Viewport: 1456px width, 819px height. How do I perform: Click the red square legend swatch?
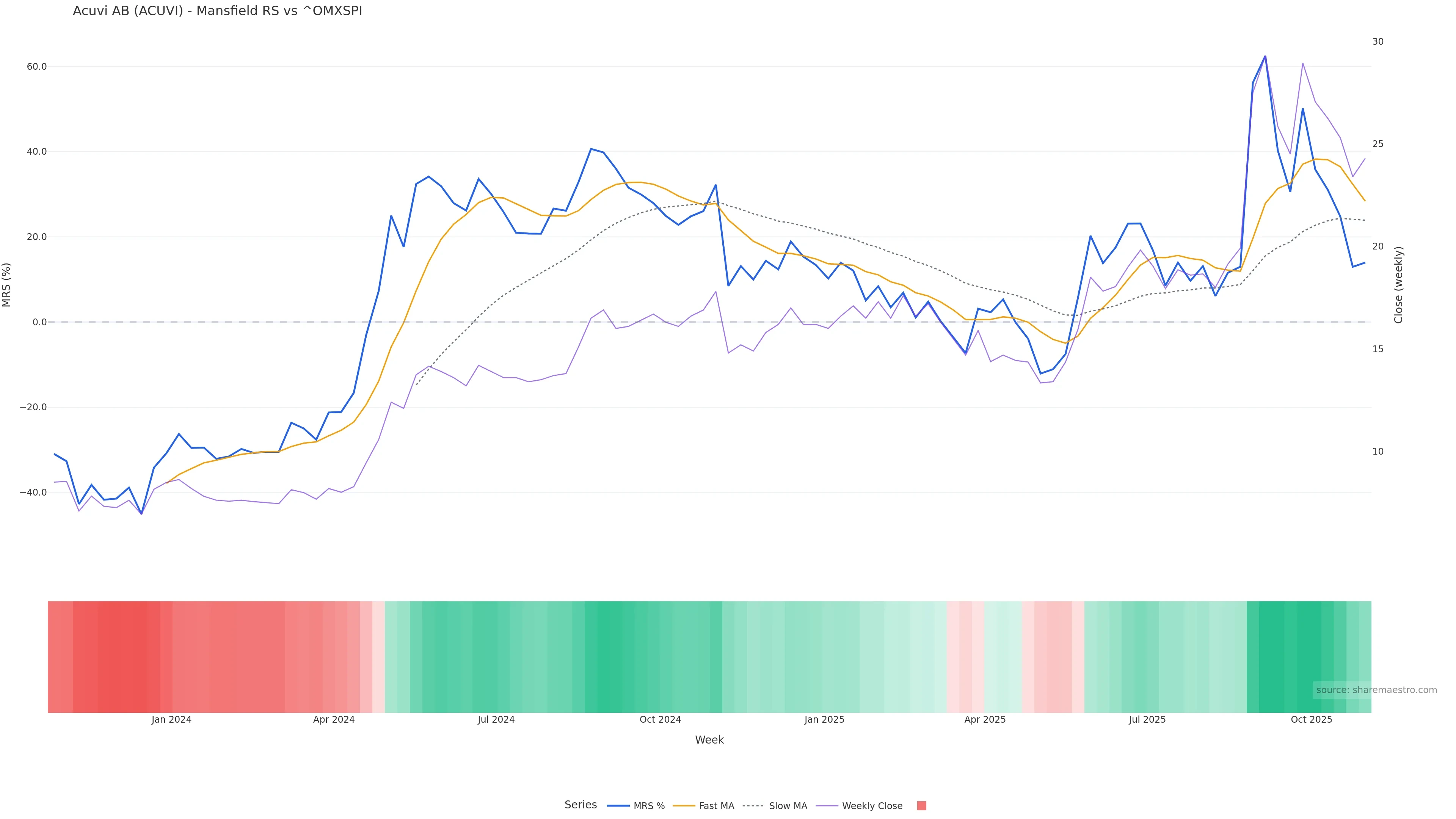tap(921, 806)
